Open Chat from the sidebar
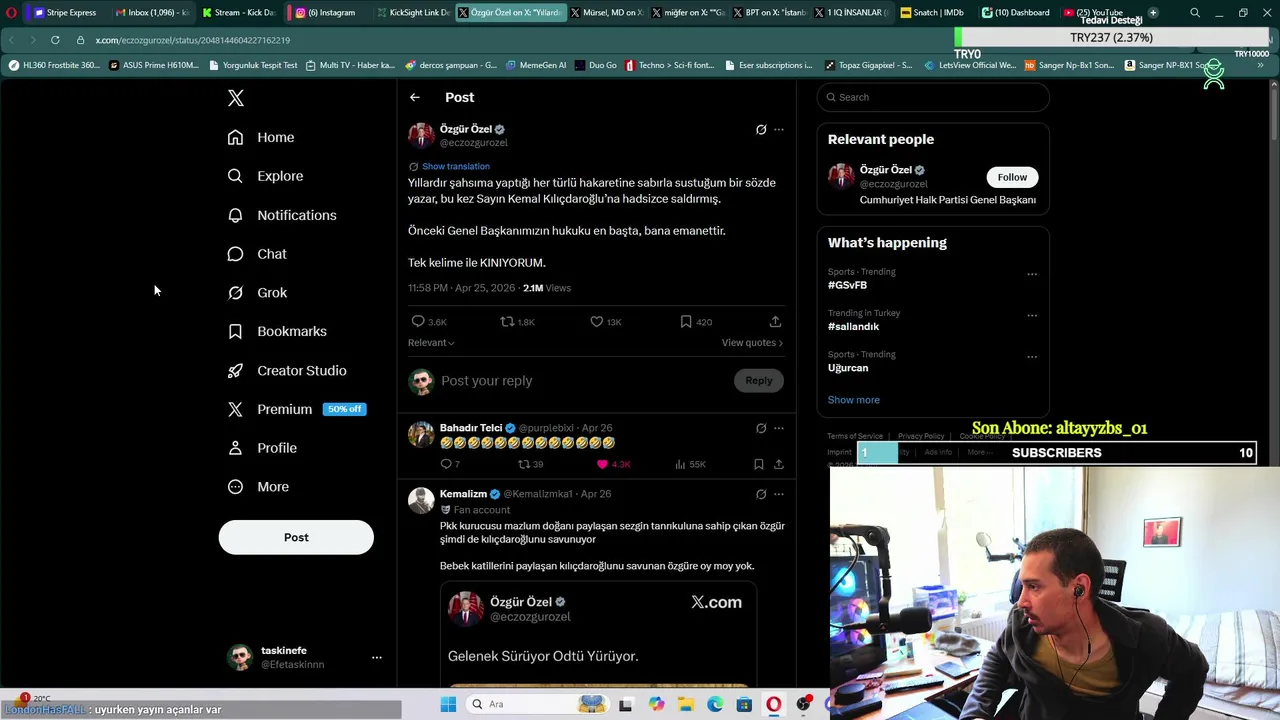The width and height of the screenshot is (1280, 720). coord(257,254)
